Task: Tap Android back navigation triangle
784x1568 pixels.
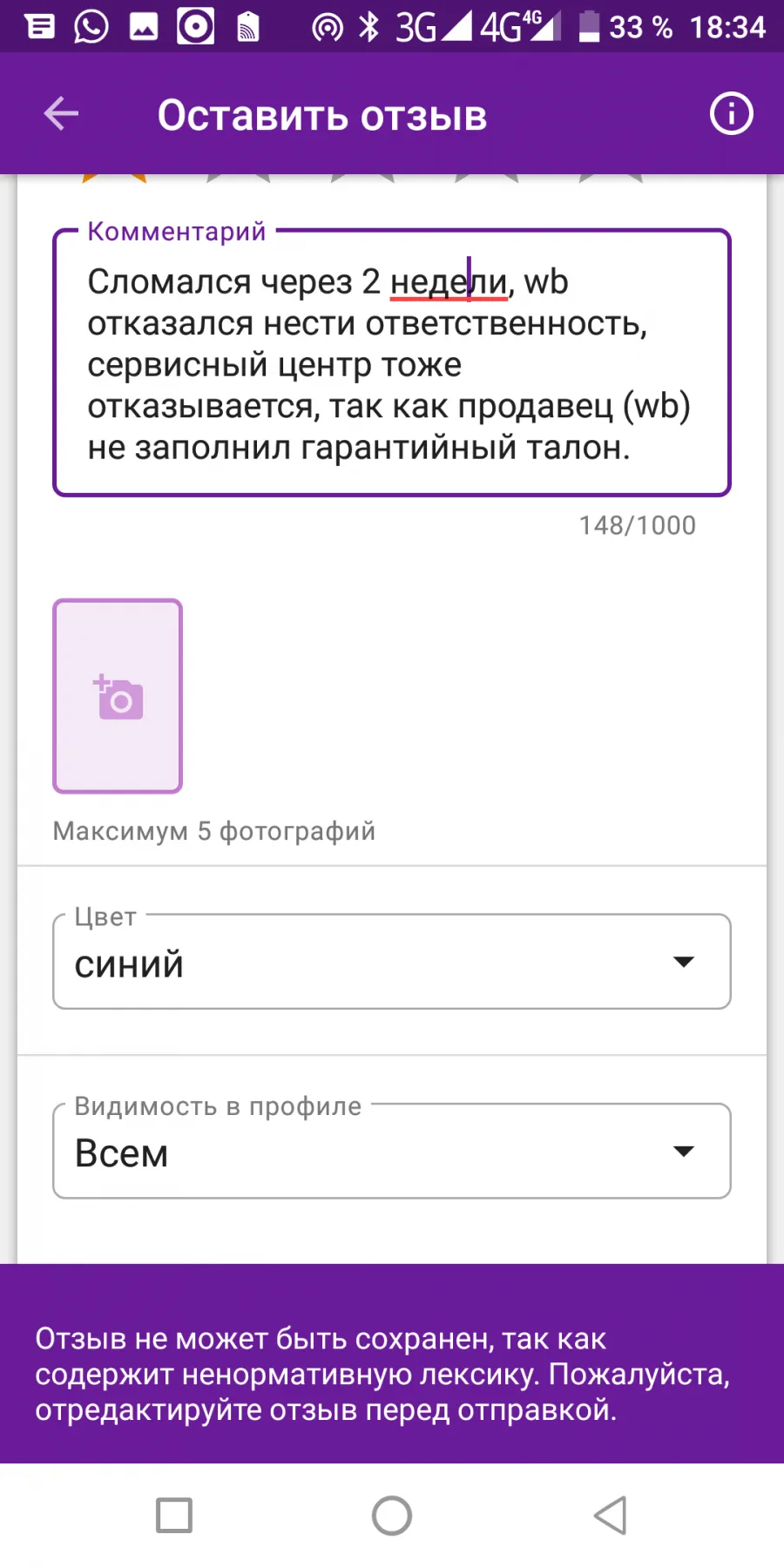Action: 611,1516
